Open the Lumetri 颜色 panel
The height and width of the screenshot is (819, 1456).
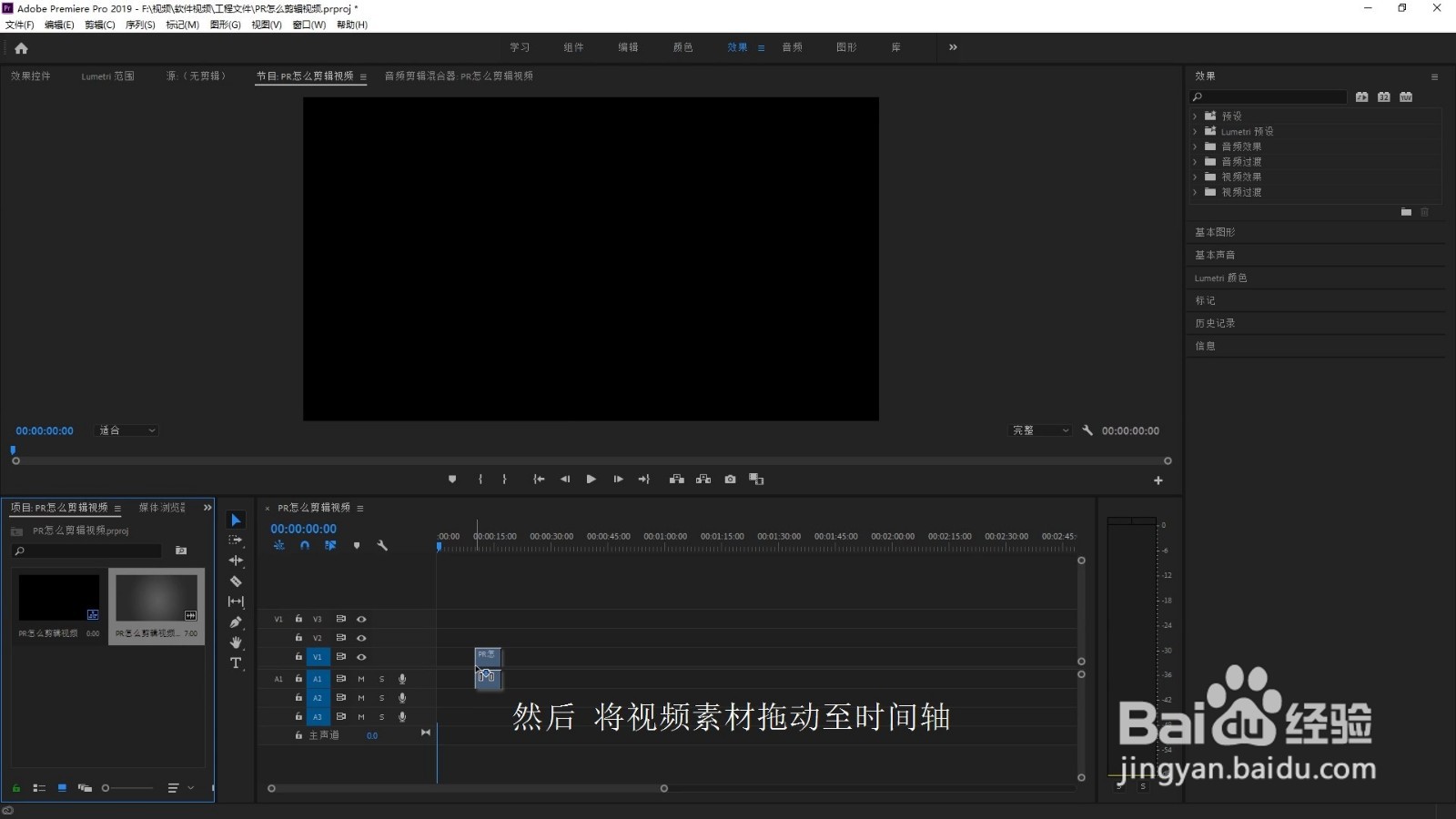(x=1221, y=278)
